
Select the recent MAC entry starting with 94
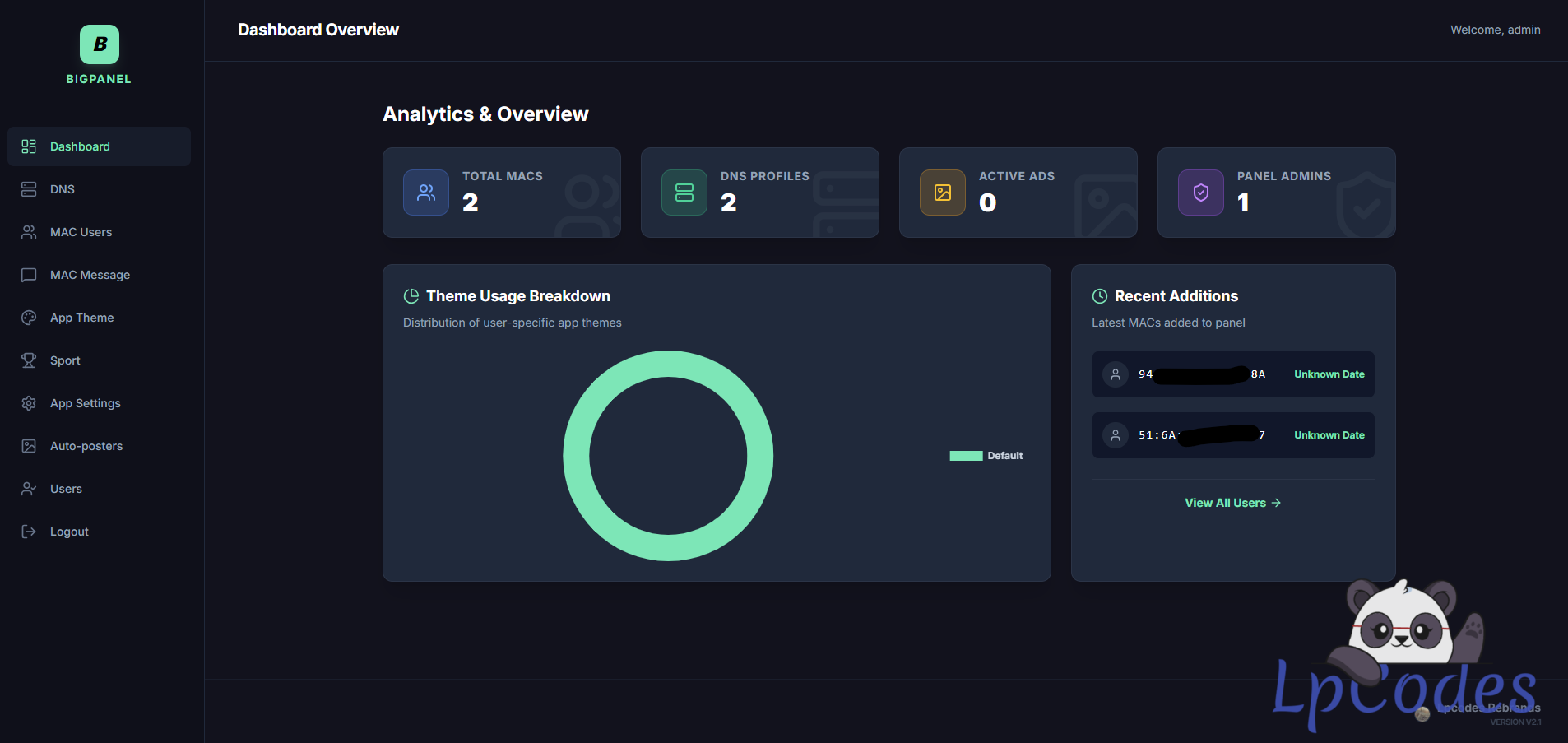1232,374
